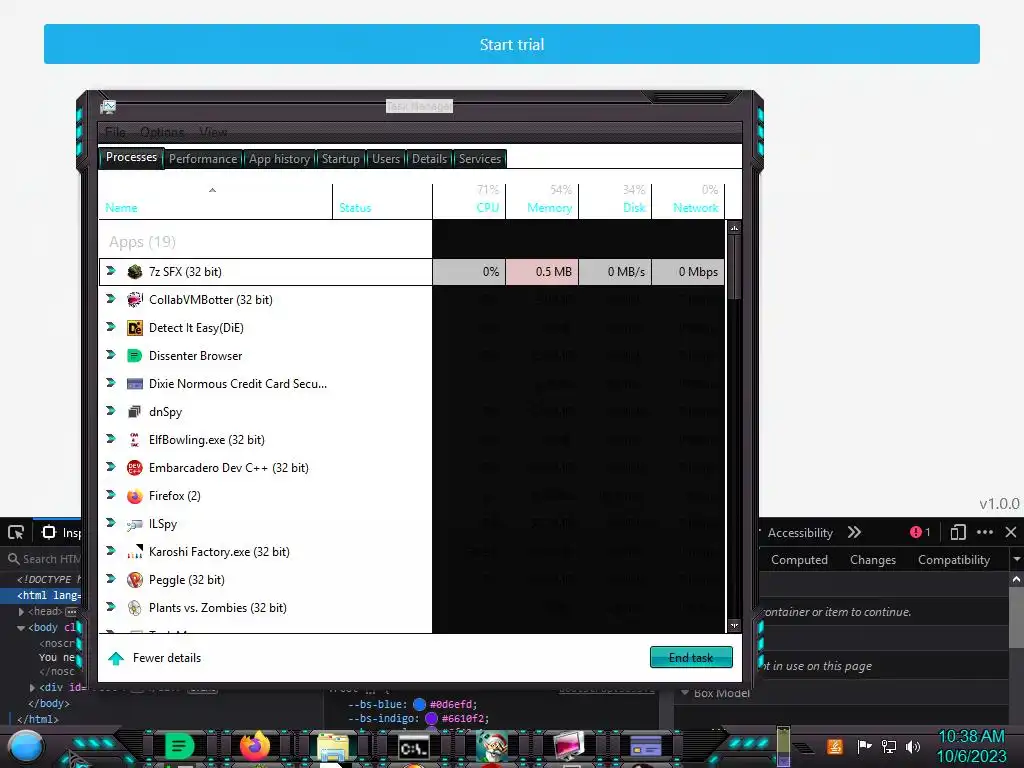Expand the Karoshi Factory.exe process

tap(111, 551)
